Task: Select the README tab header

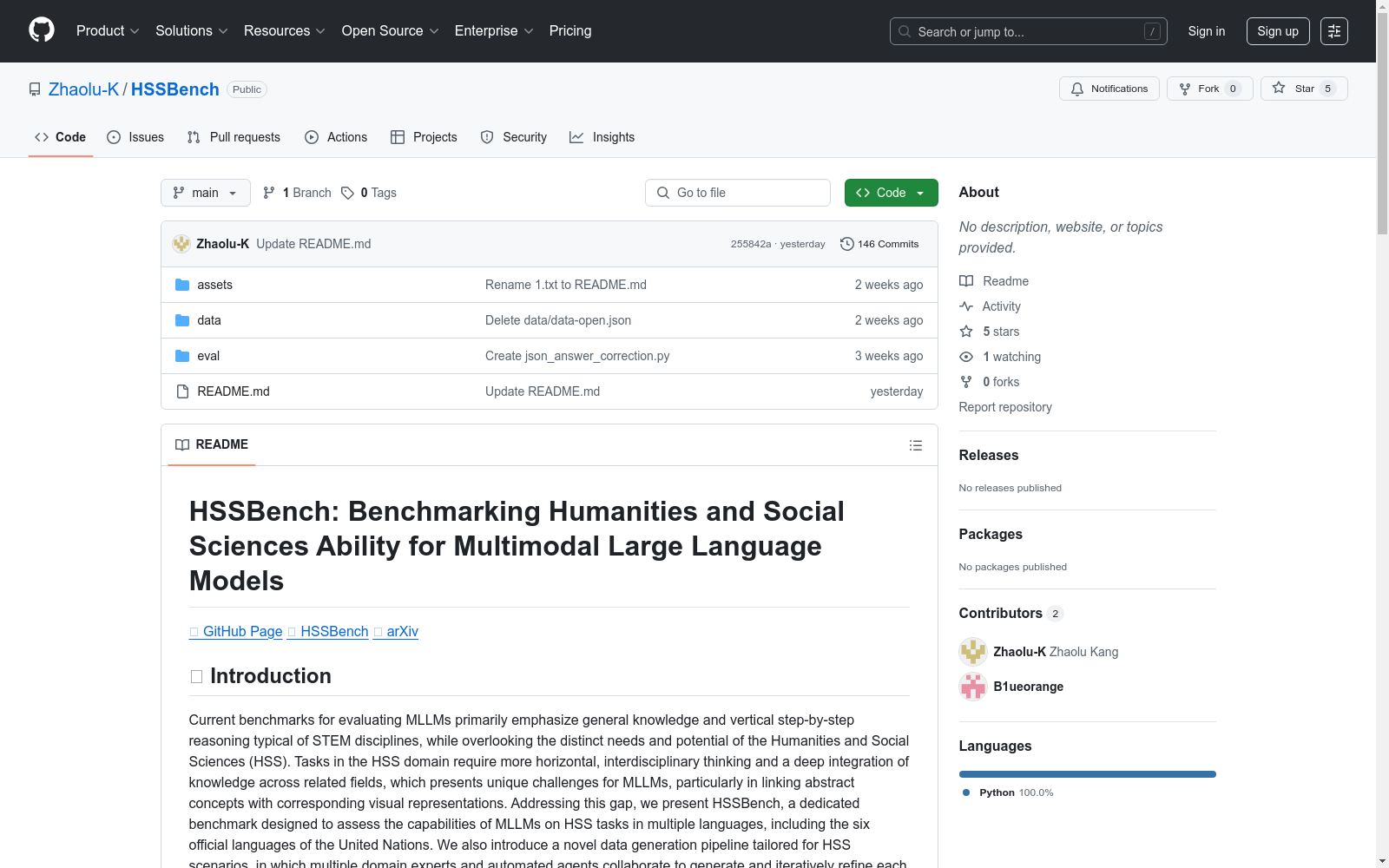Action: tap(212, 444)
